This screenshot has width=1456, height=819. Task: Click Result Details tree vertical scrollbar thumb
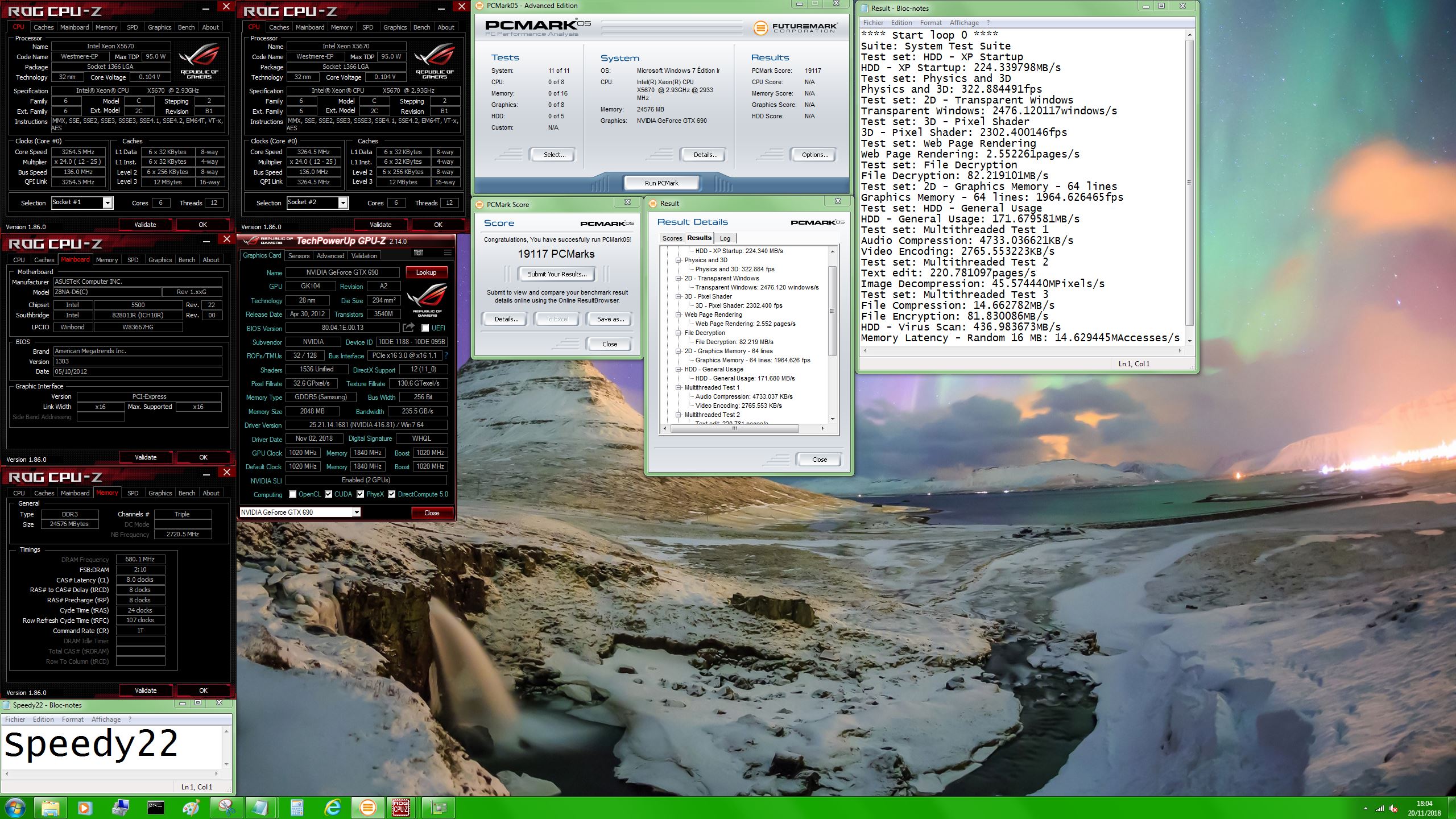click(832, 311)
